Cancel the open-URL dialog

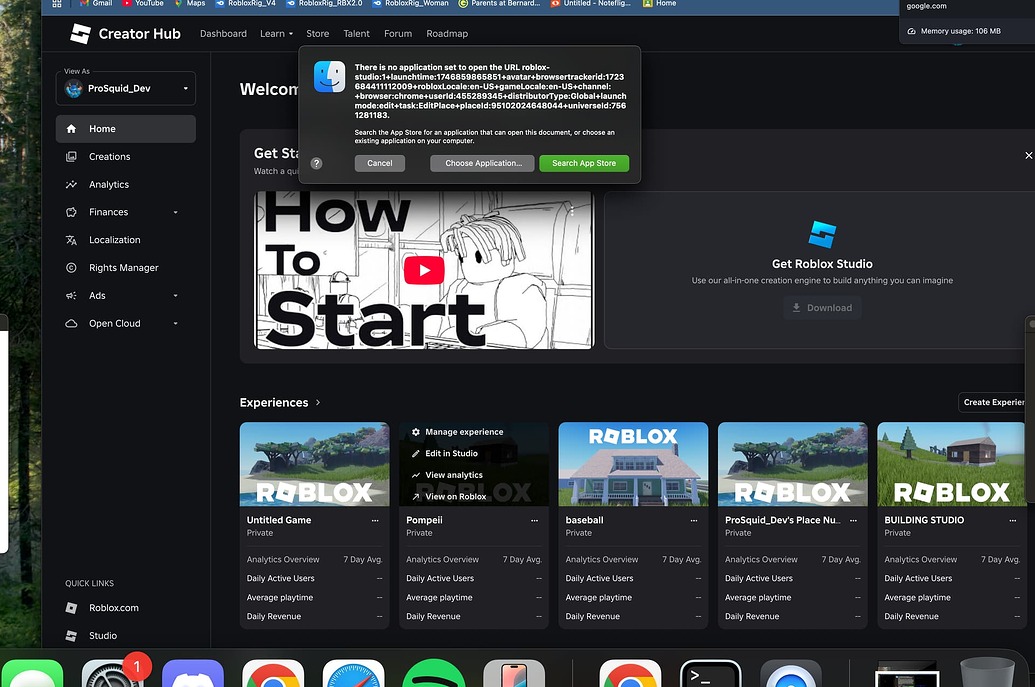click(379, 162)
